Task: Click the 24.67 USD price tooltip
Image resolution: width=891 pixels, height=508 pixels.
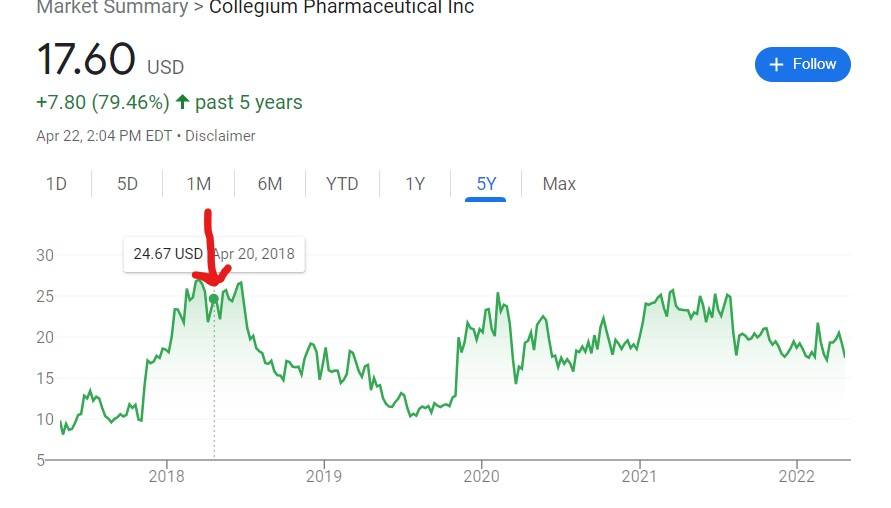Action: (214, 254)
